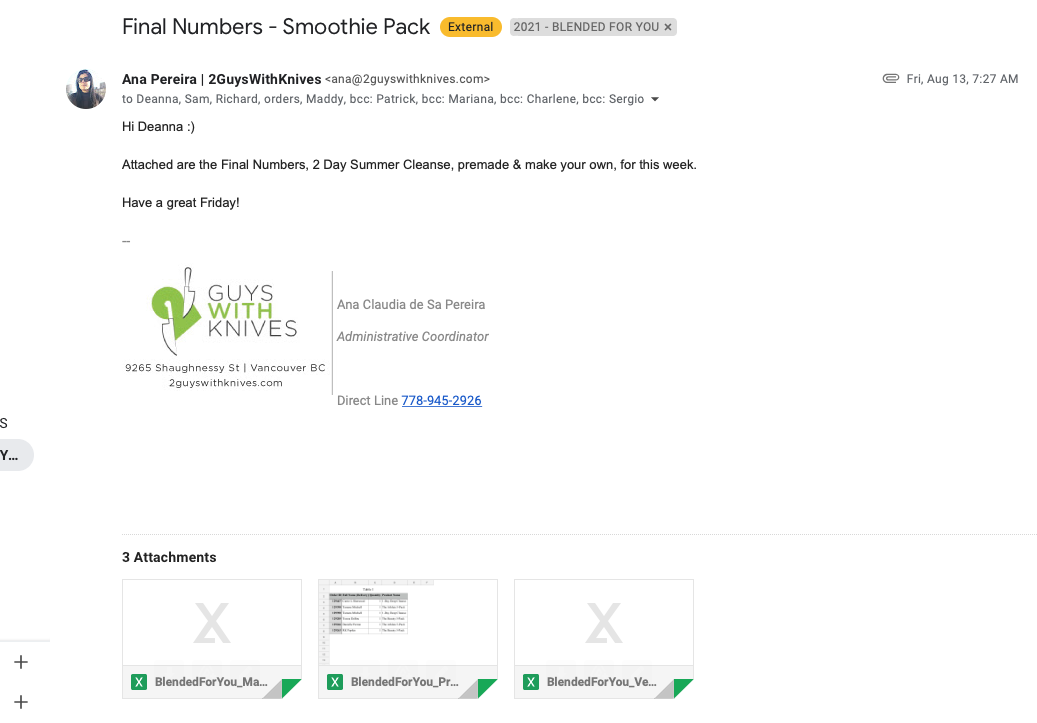Screen dimensions: 1037x723
Task: Expand recipient details arrow after bcc list
Action: coord(655,100)
